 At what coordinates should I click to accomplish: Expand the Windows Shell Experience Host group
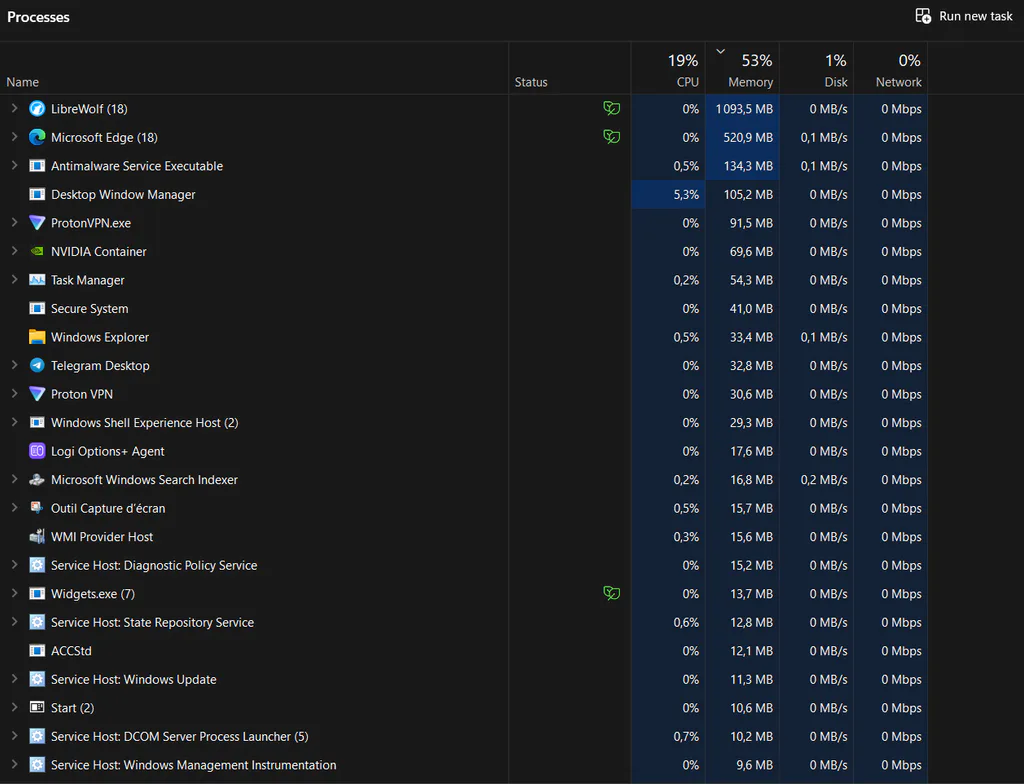[x=14, y=422]
